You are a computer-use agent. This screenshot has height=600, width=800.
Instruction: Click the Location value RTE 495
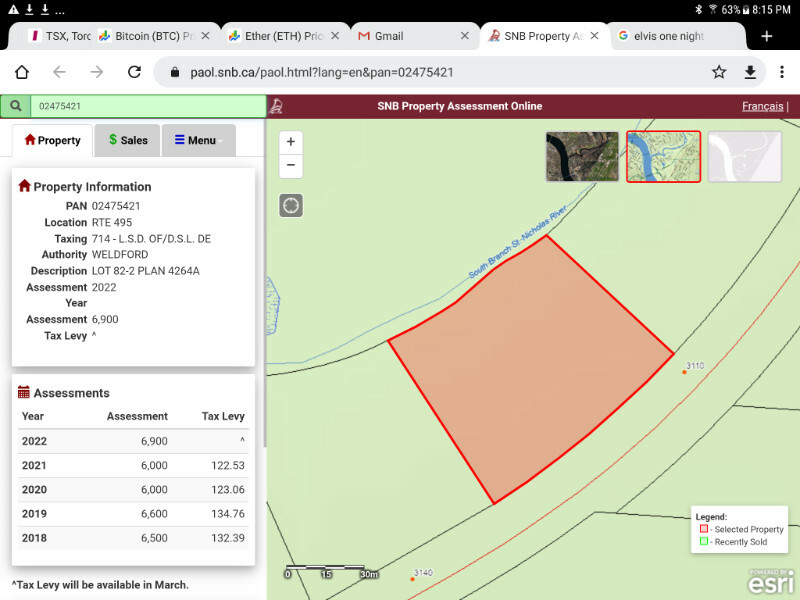(x=112, y=222)
